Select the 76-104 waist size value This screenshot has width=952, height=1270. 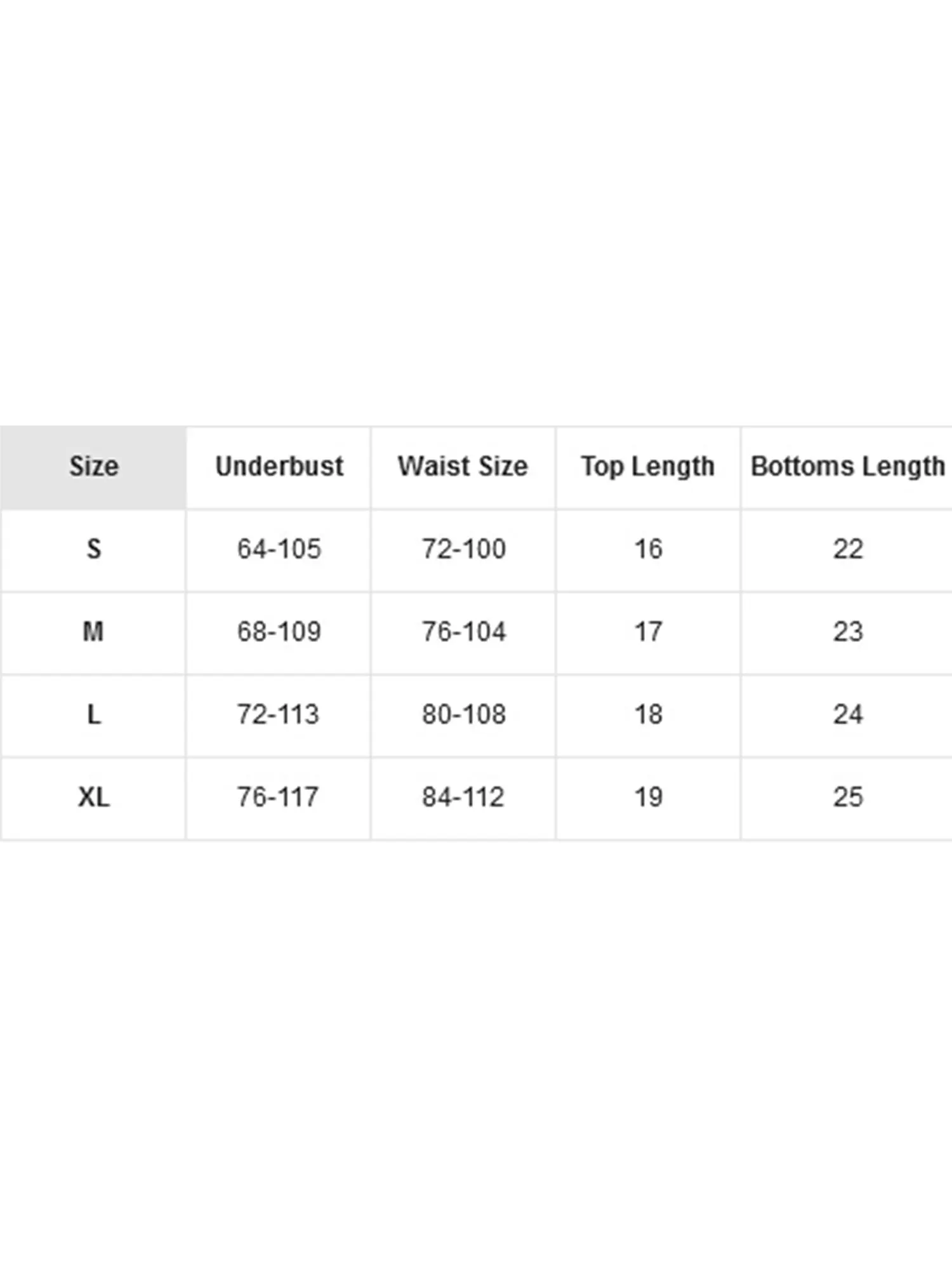(464, 632)
